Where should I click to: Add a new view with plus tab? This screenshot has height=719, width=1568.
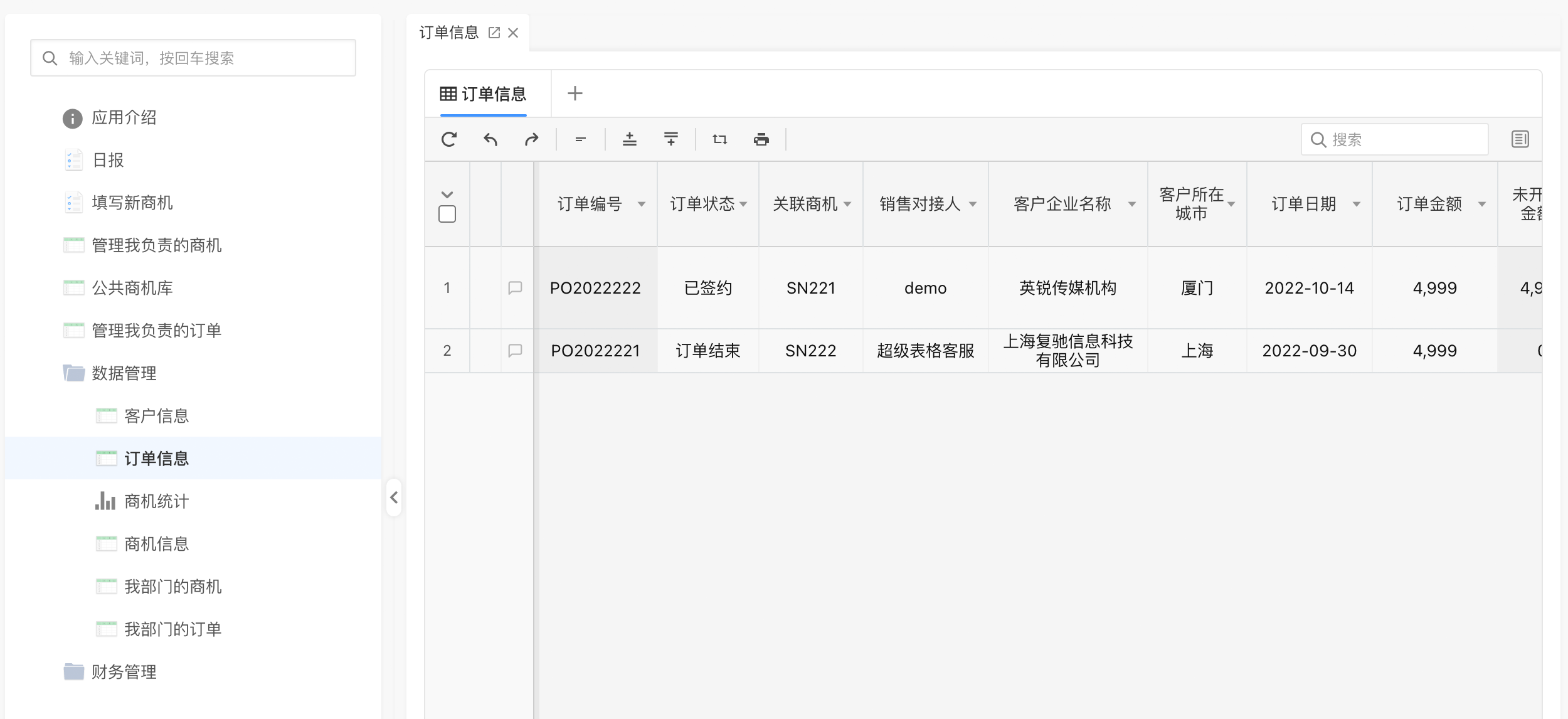(x=575, y=94)
